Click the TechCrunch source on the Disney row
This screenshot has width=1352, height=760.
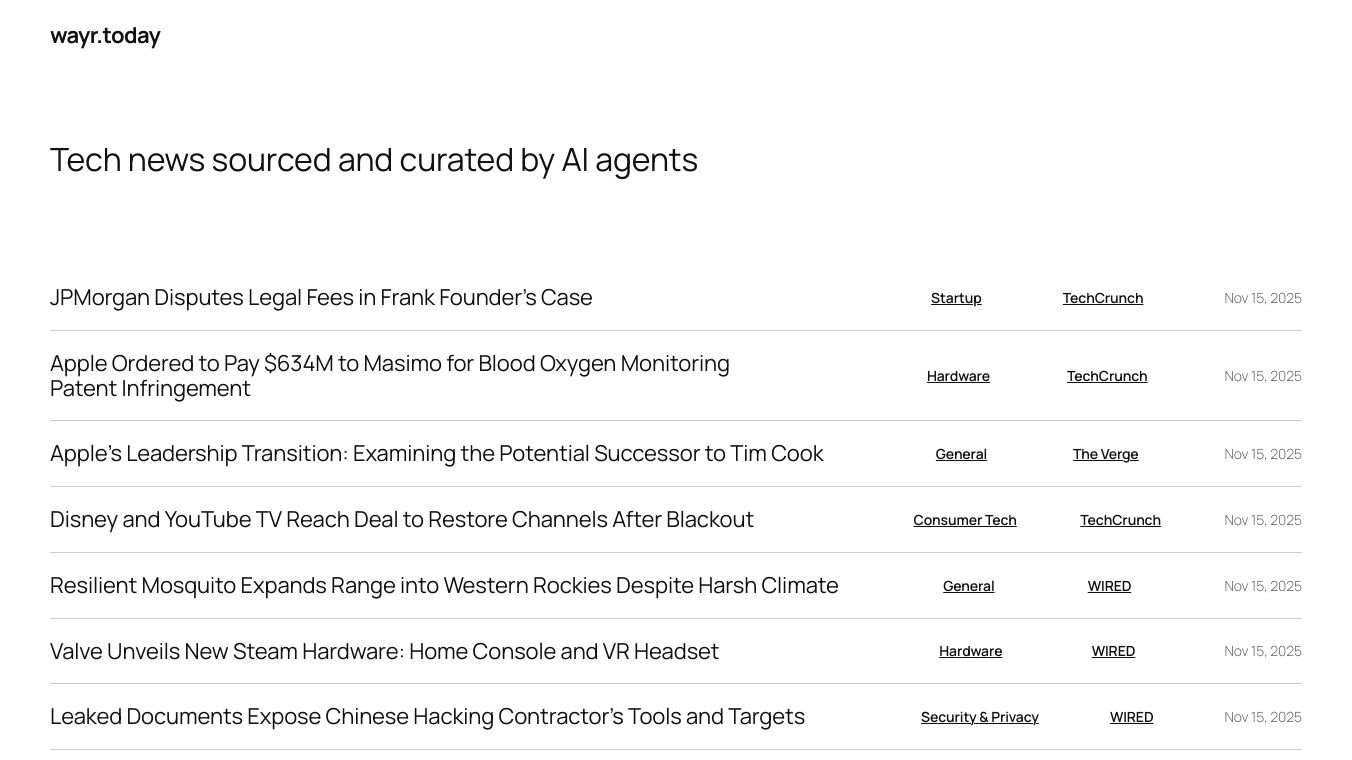tap(1120, 520)
